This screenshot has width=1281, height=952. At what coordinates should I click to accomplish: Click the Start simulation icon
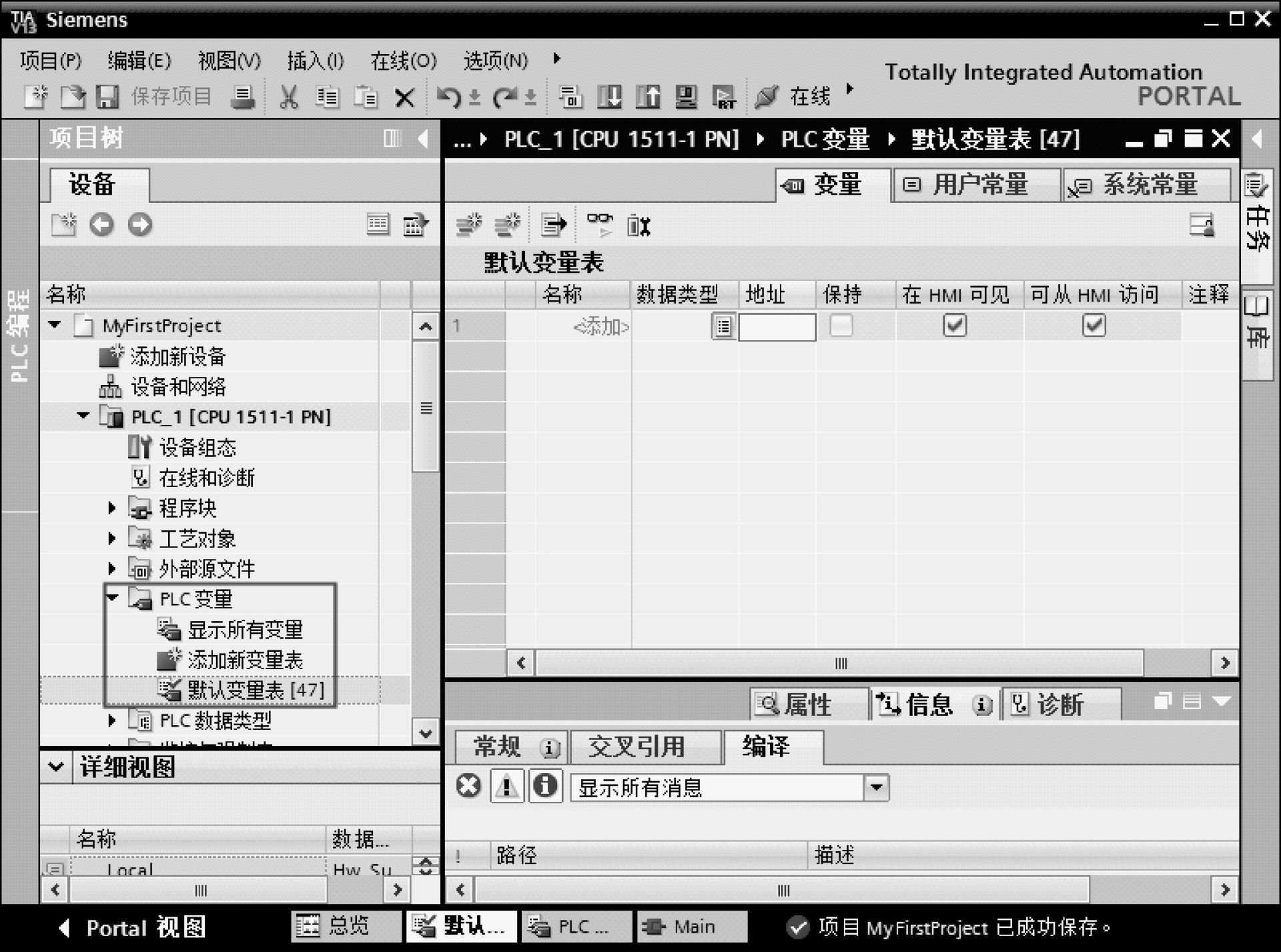686,97
